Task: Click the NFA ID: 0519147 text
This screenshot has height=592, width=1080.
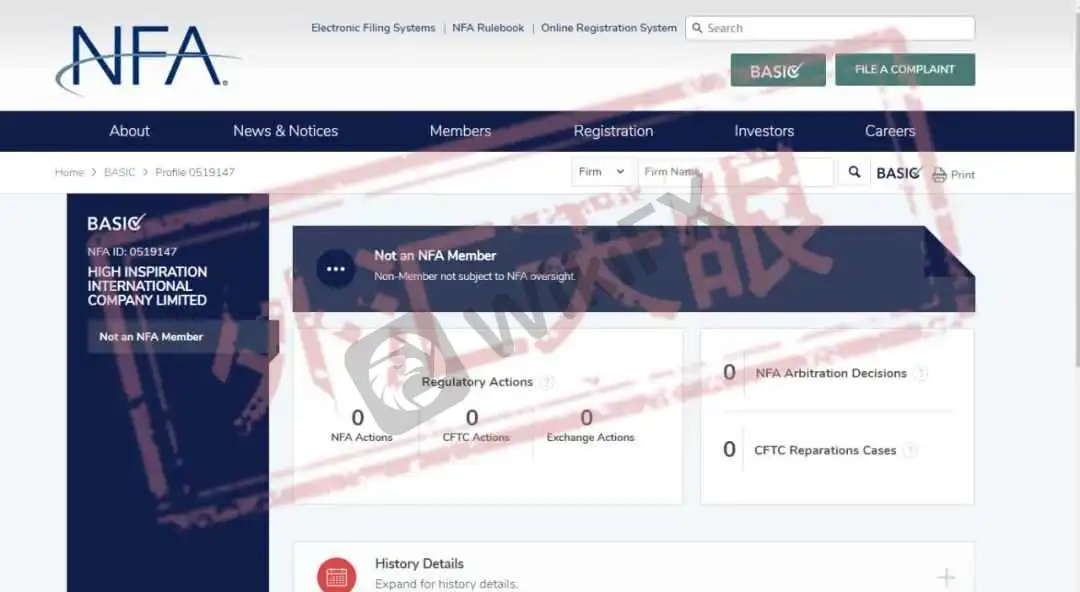Action: point(132,252)
